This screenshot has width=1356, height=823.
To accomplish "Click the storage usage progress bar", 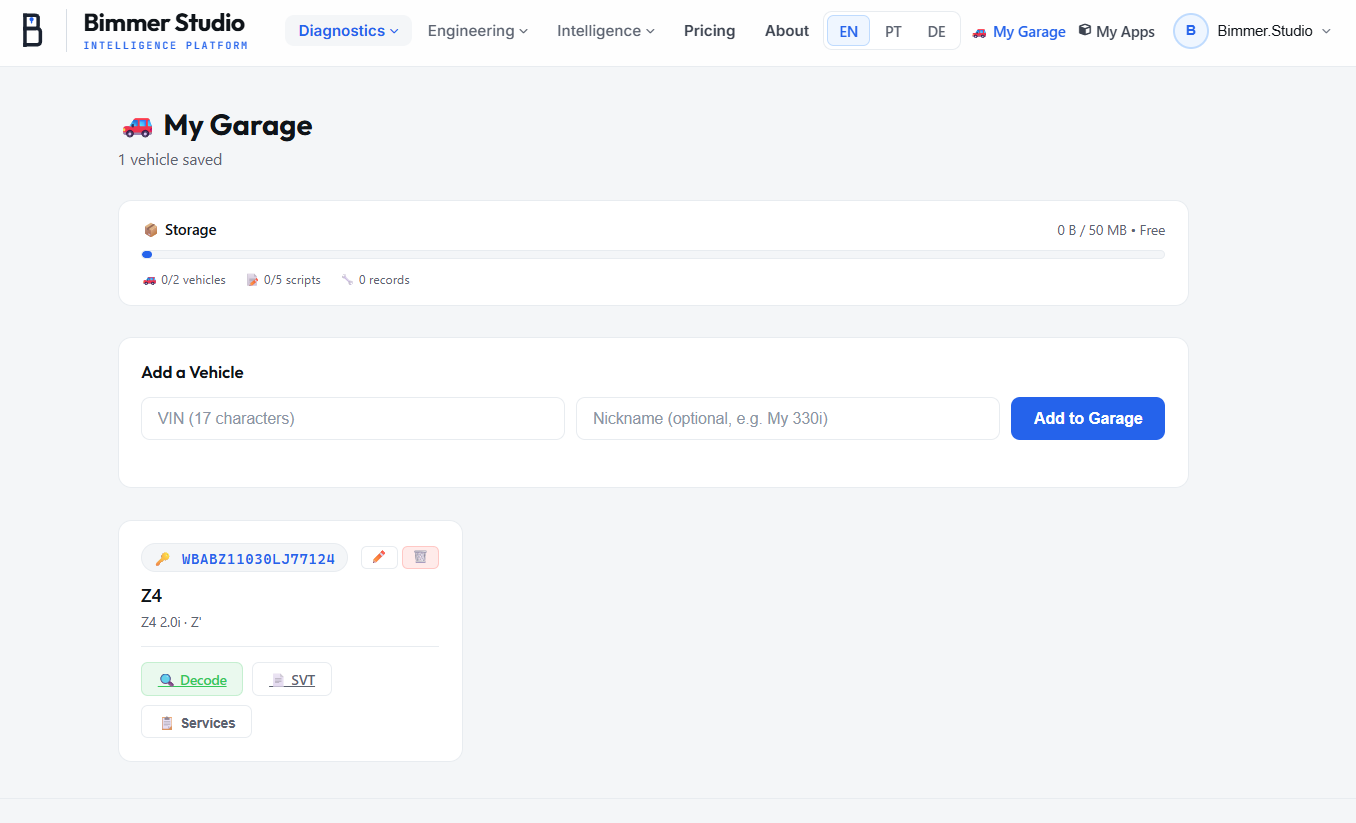I will 653,254.
